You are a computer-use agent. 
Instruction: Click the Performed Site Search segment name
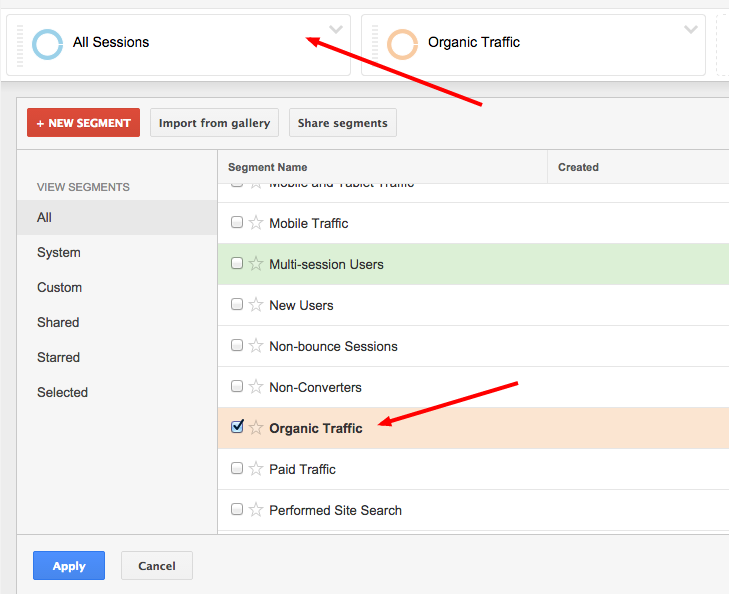coord(335,510)
